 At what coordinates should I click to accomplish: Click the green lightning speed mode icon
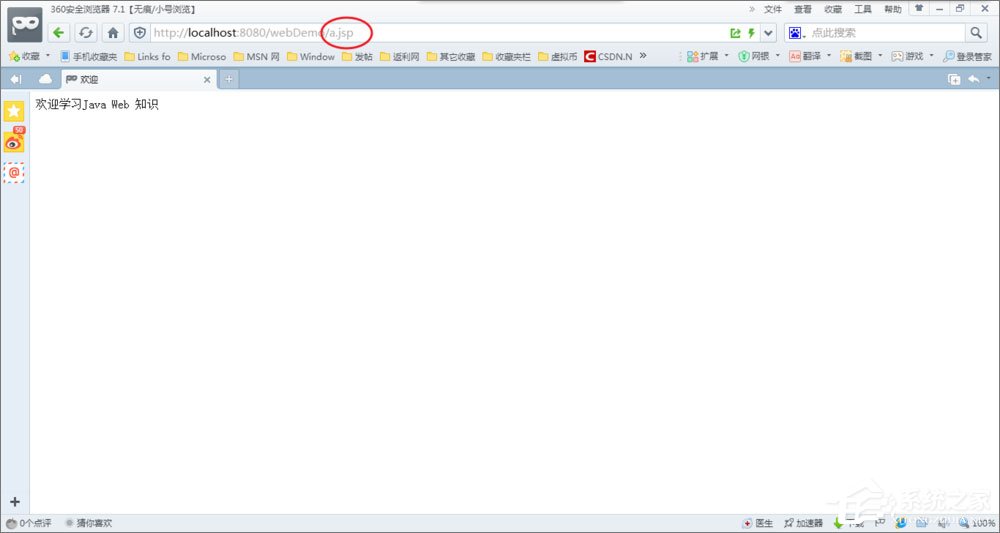click(751, 33)
